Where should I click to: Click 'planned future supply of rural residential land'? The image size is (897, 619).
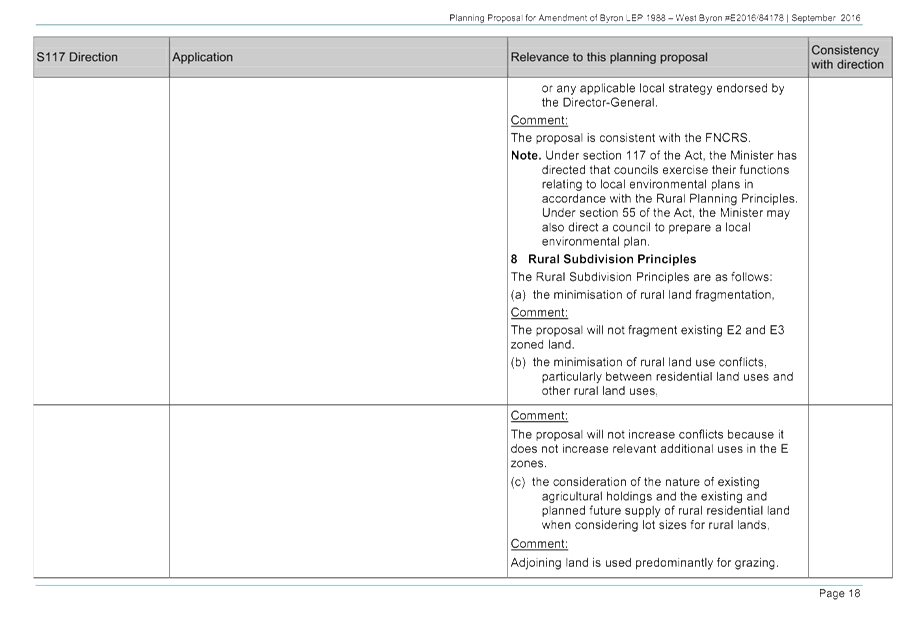(x=665, y=510)
